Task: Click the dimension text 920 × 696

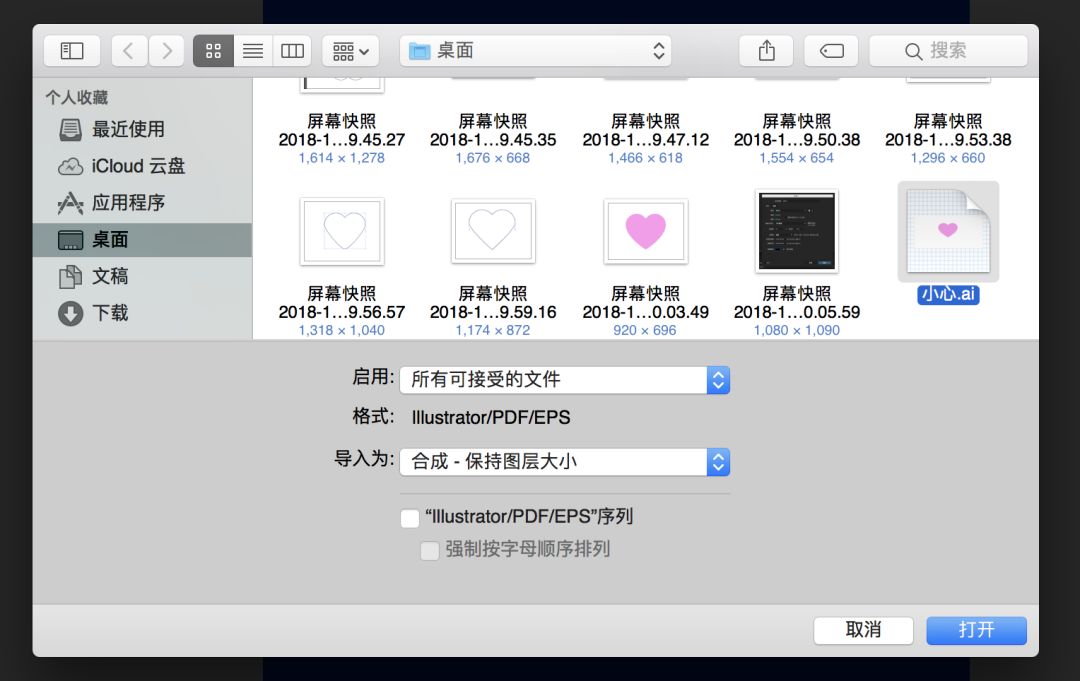Action: coord(645,331)
